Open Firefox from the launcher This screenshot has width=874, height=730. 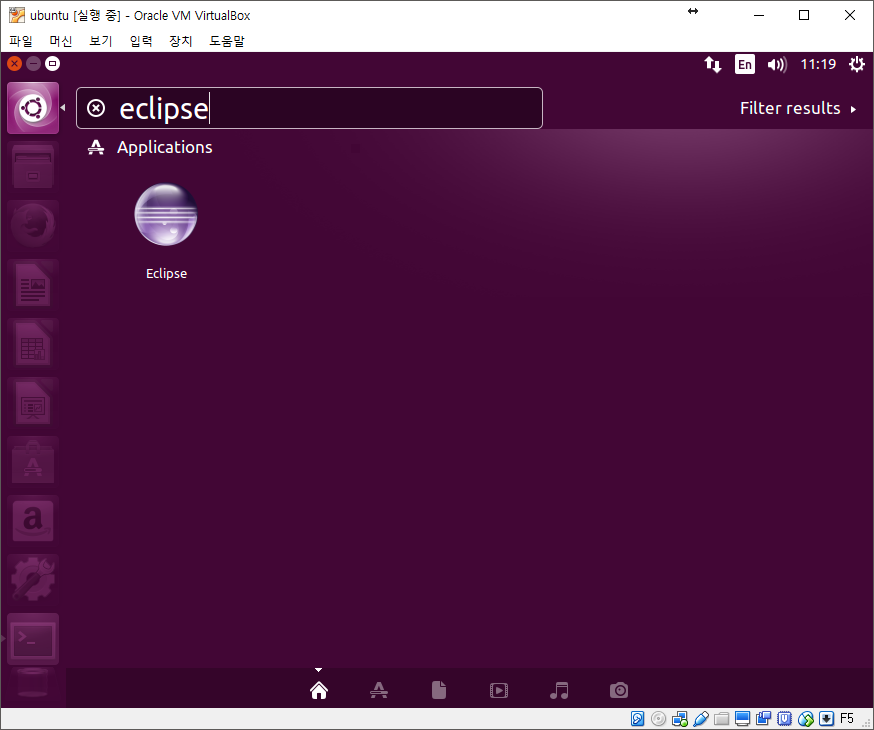[x=33, y=226]
